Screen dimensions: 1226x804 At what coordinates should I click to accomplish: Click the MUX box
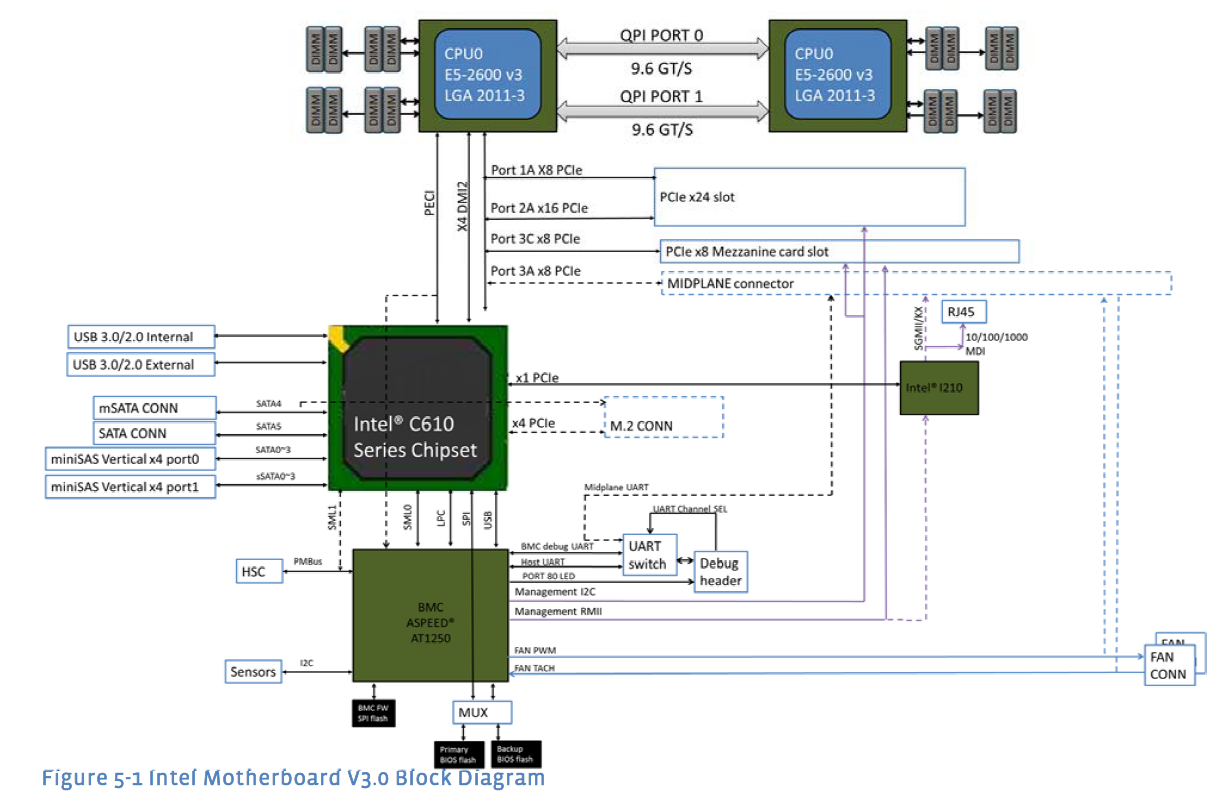point(483,713)
